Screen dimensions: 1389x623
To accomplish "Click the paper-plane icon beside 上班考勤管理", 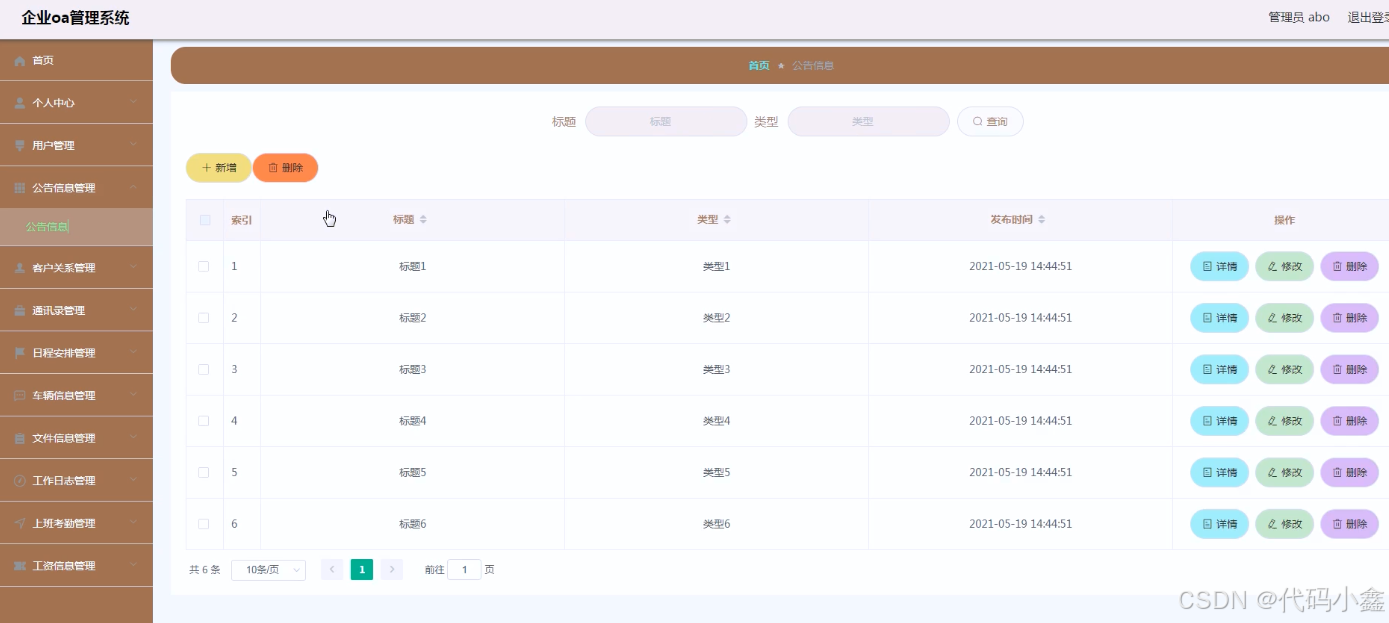I will tap(20, 523).
